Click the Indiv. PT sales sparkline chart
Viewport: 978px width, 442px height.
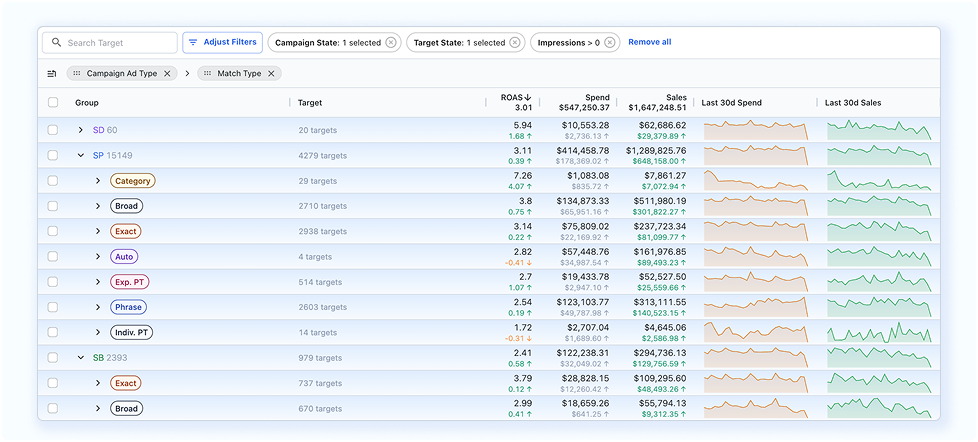point(879,332)
